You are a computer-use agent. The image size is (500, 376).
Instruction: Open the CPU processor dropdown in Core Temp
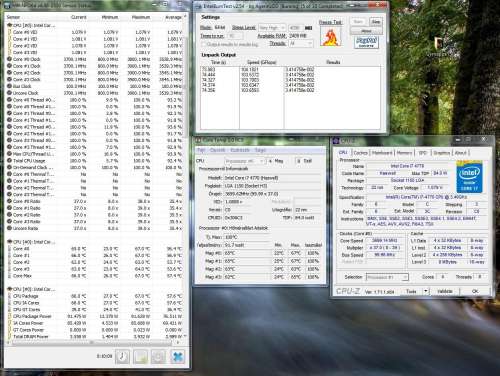coord(244,161)
